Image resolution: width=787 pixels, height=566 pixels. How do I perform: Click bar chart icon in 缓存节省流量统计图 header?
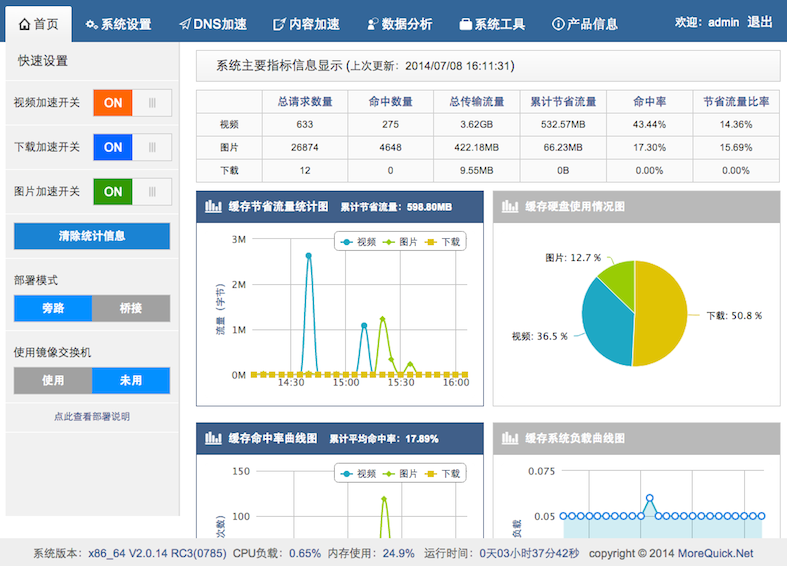[213, 206]
